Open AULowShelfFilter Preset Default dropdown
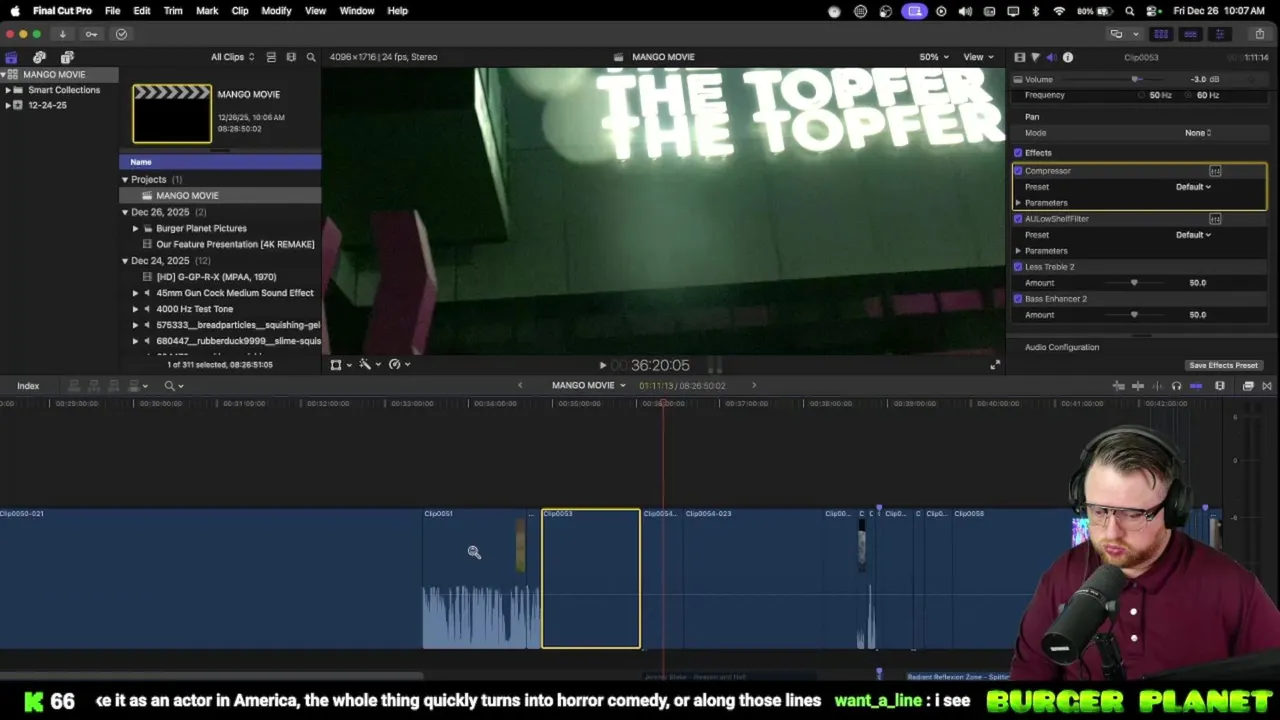Screen dimensions: 1280x720 point(1193,235)
